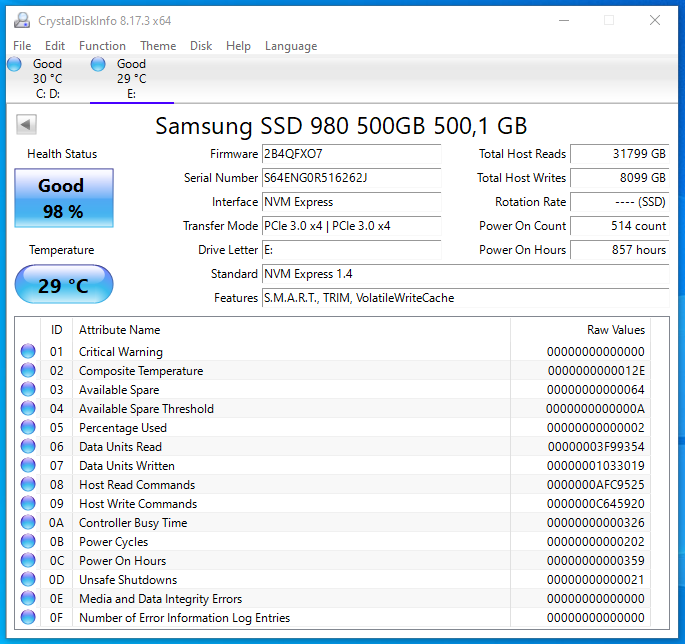Open the Help menu

pyautogui.click(x=238, y=46)
